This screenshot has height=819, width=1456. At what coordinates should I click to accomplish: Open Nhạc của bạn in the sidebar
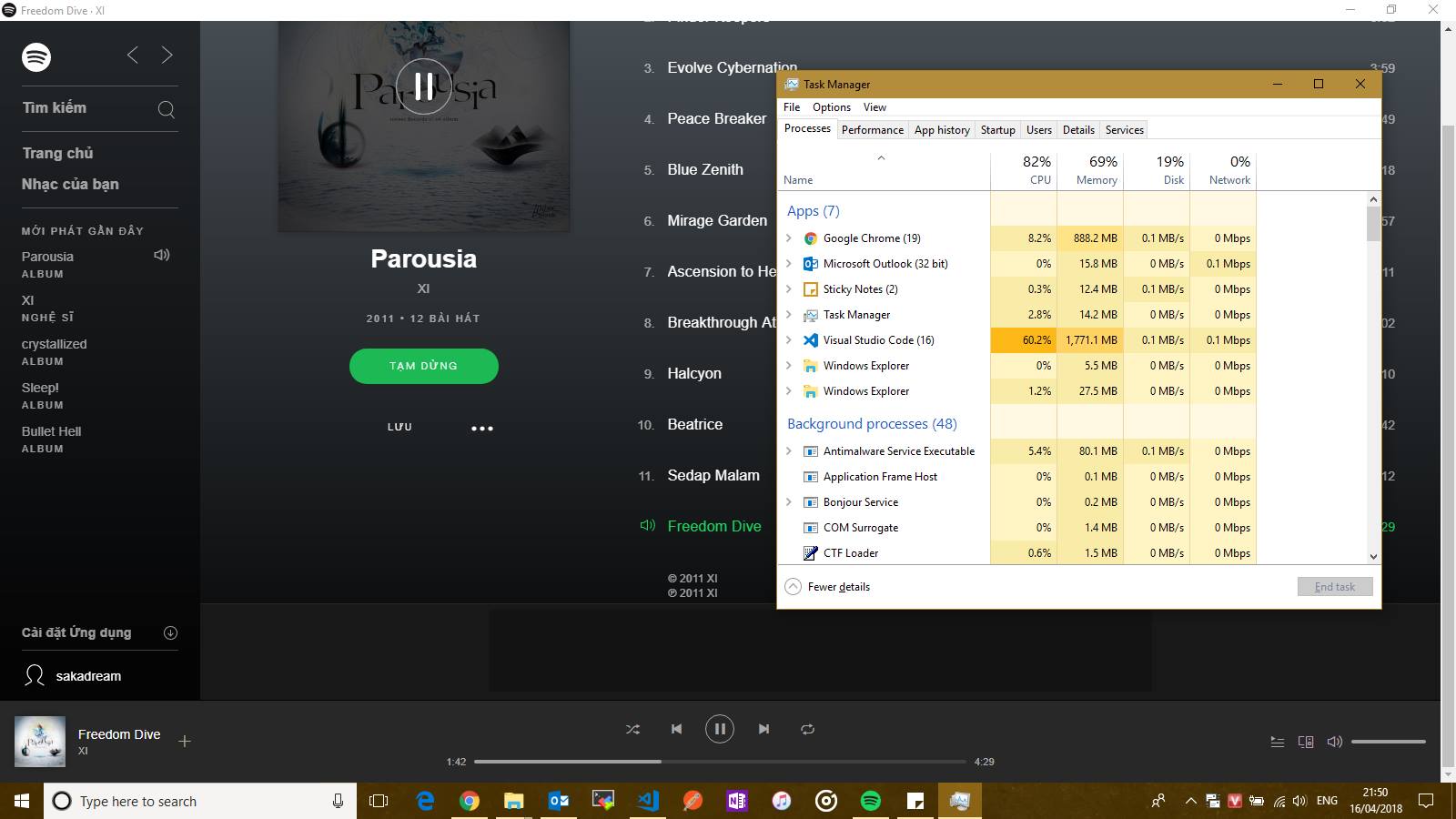tap(70, 184)
